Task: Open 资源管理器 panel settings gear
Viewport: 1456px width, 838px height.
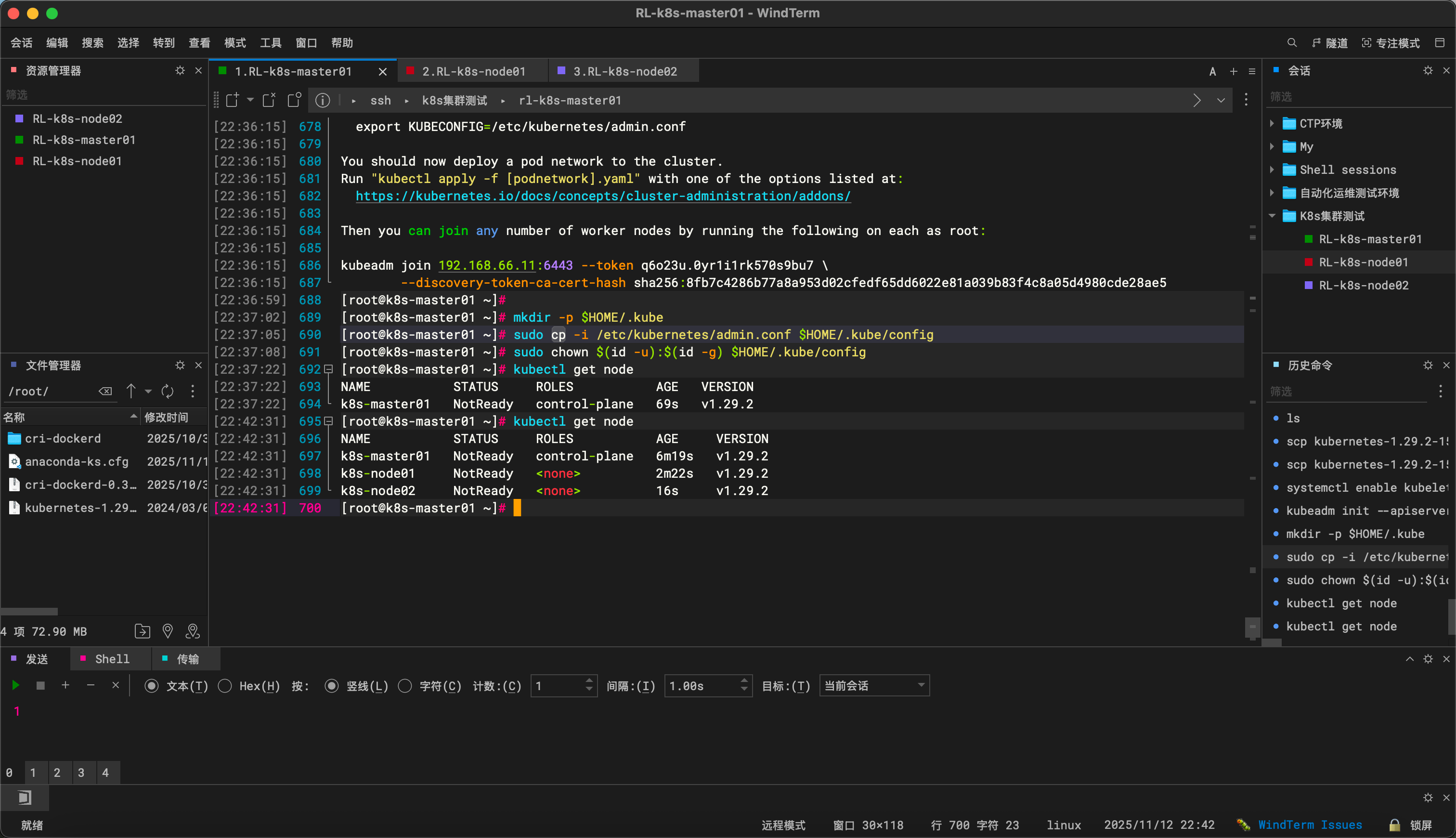Action: (180, 70)
